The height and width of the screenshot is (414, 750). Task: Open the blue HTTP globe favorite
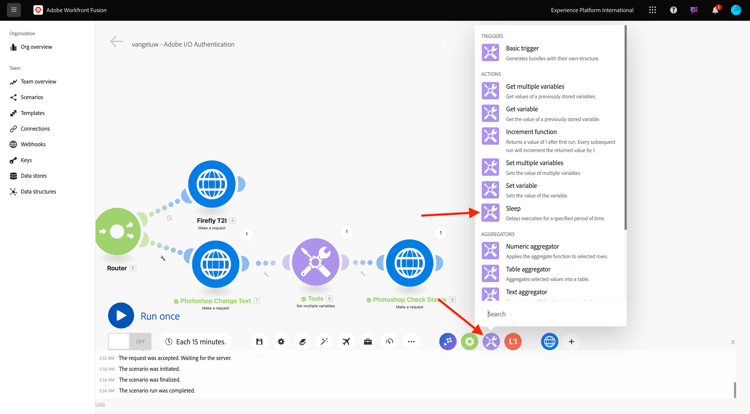click(550, 341)
